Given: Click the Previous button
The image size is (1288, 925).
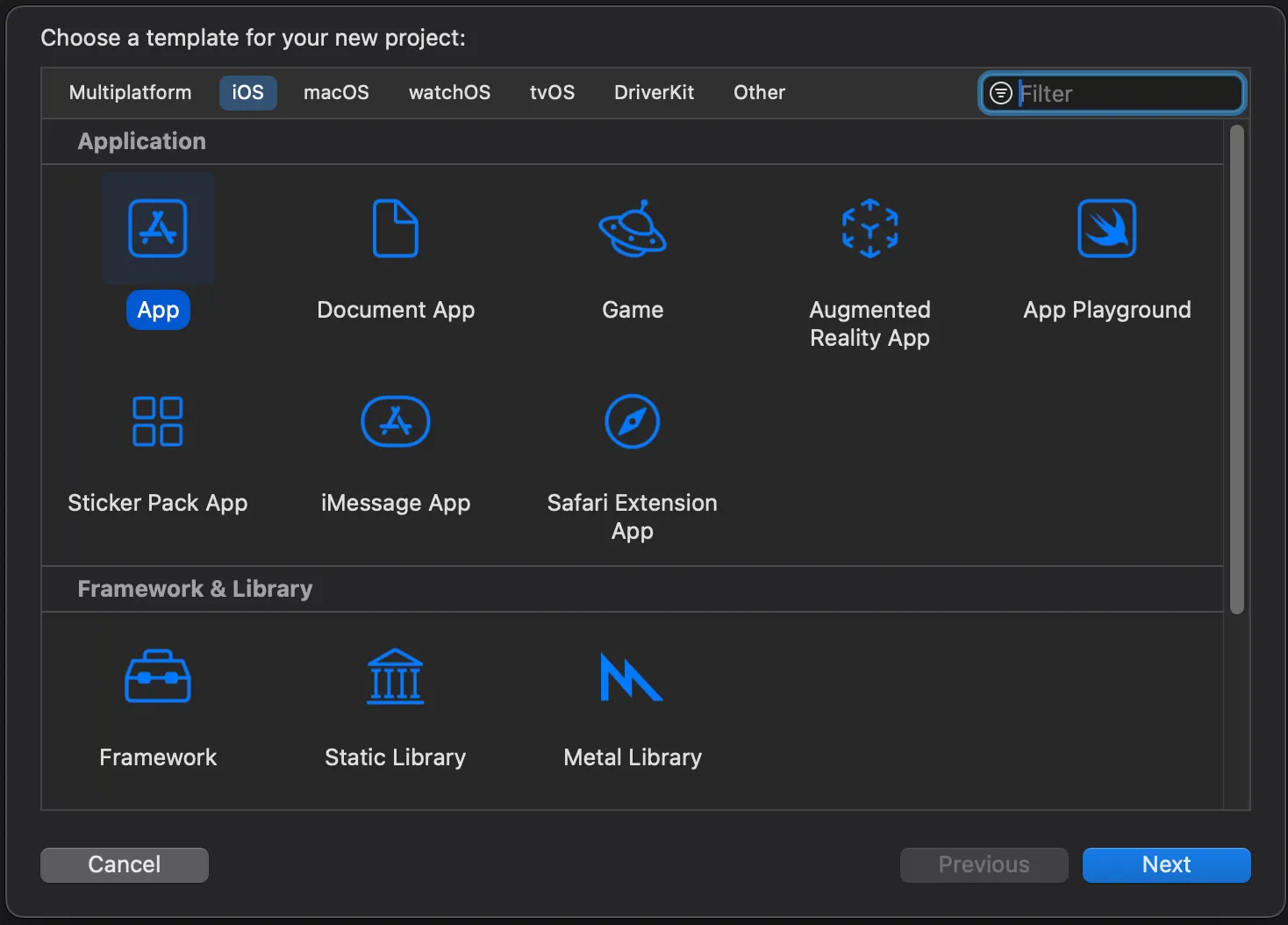Looking at the screenshot, I should point(984,864).
